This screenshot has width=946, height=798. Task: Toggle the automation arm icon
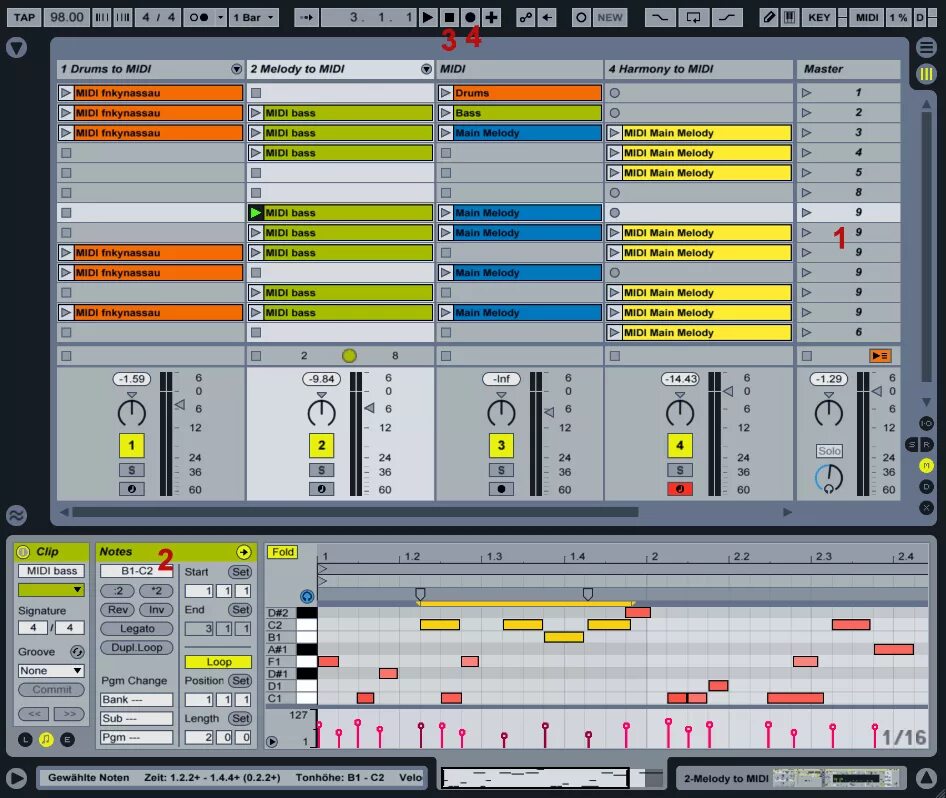coord(526,17)
